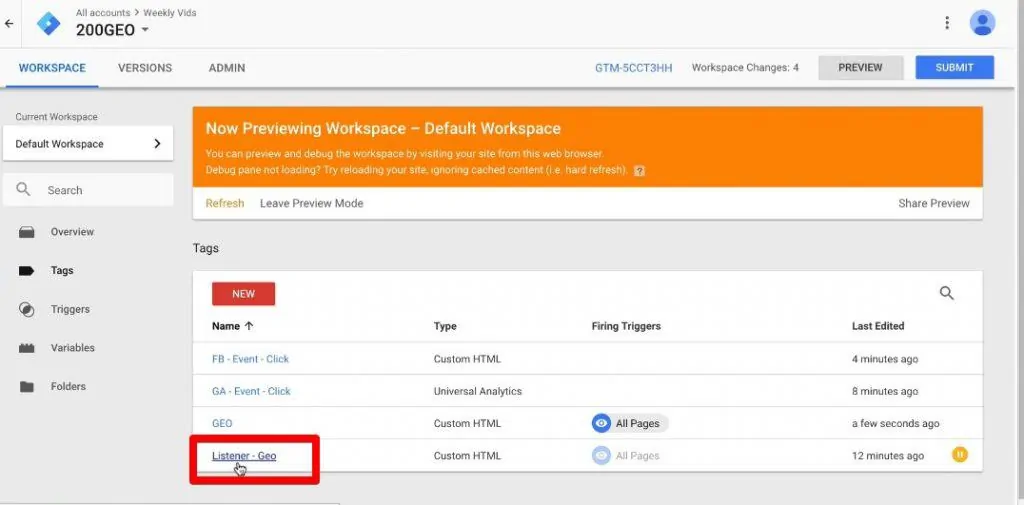Switch to the Admin tab
This screenshot has width=1024, height=505.
[x=227, y=67]
